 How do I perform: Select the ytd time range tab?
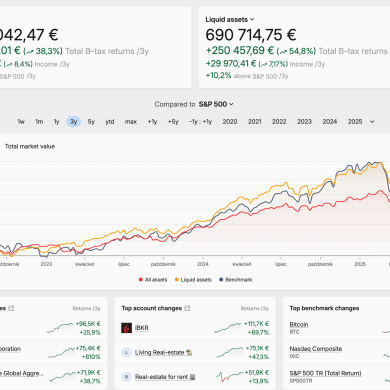110,122
